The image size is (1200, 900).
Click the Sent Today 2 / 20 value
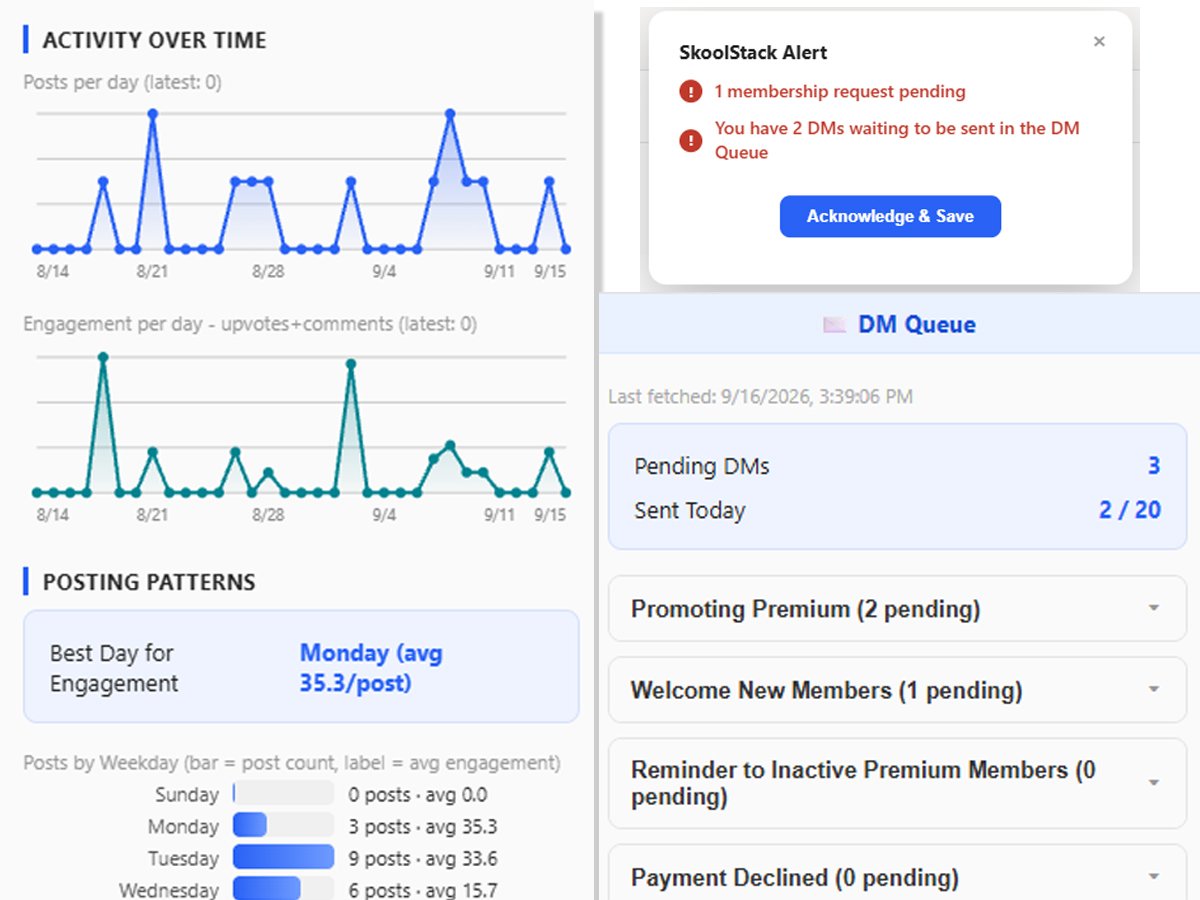point(1130,510)
